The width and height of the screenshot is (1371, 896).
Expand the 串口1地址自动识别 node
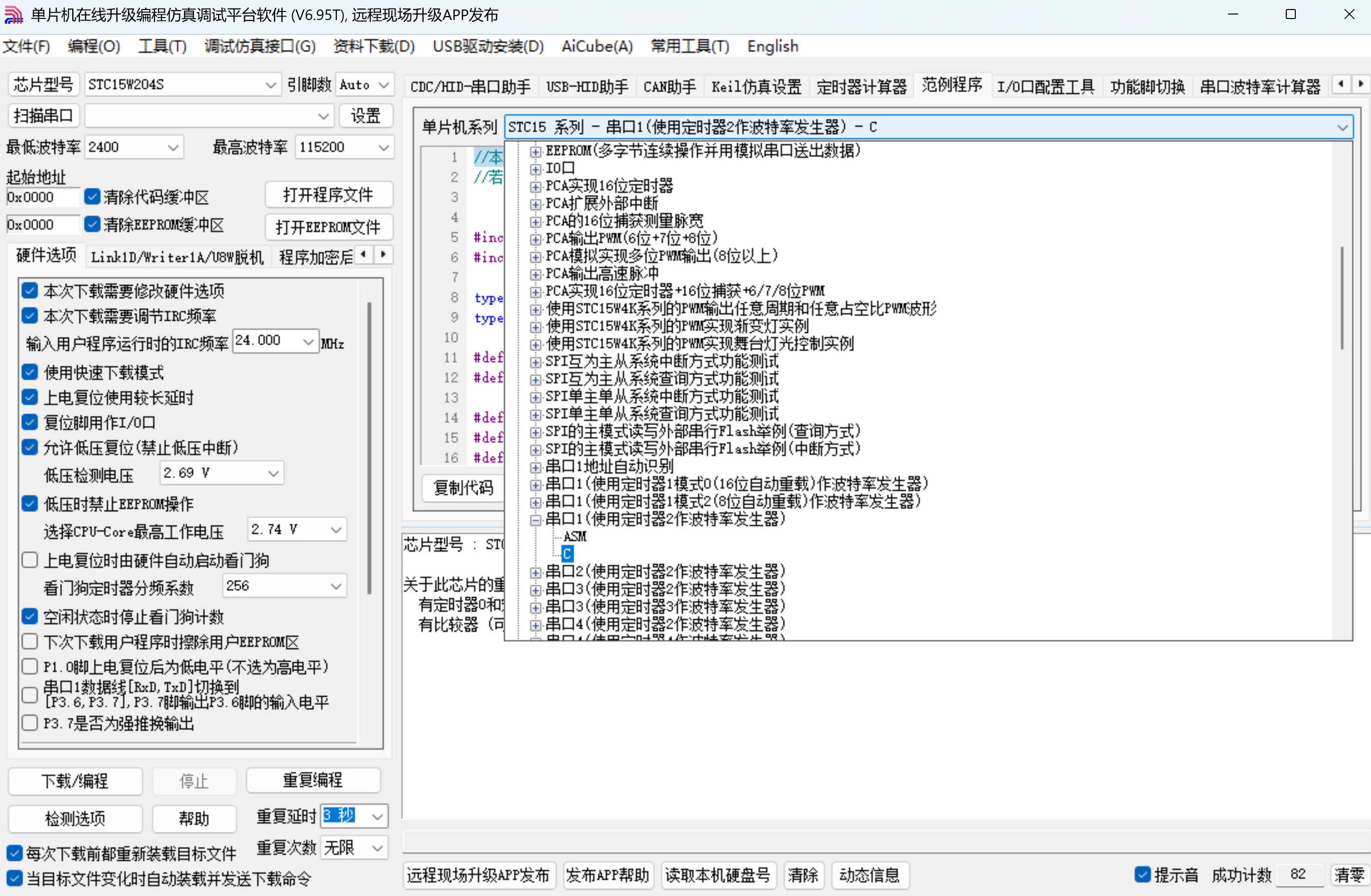[x=536, y=467]
